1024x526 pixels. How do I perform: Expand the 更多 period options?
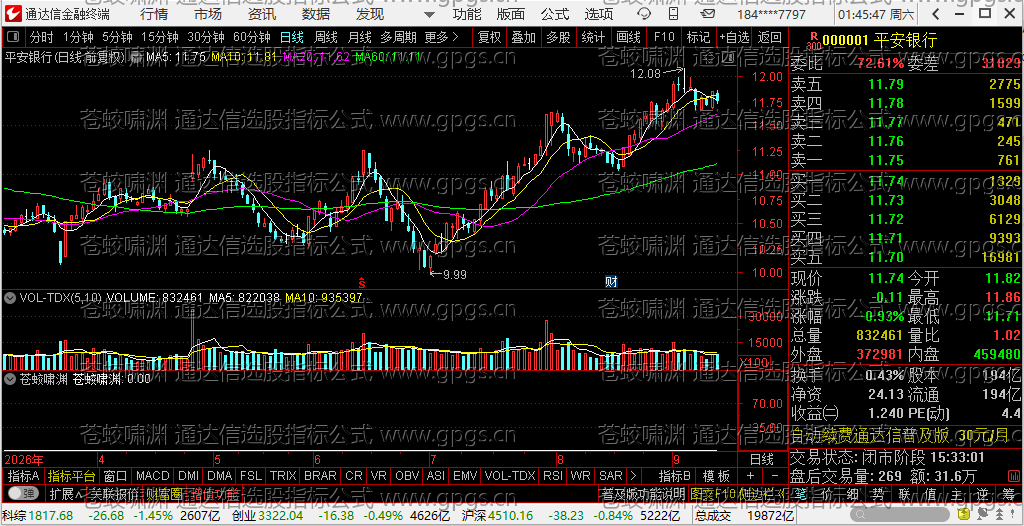[x=441, y=37]
